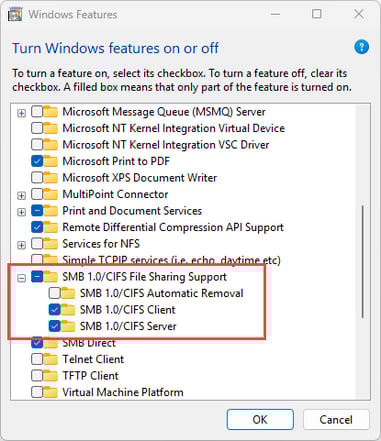Confirm changes with the OK button
Image resolution: width=381 pixels, height=441 pixels.
coord(260,419)
